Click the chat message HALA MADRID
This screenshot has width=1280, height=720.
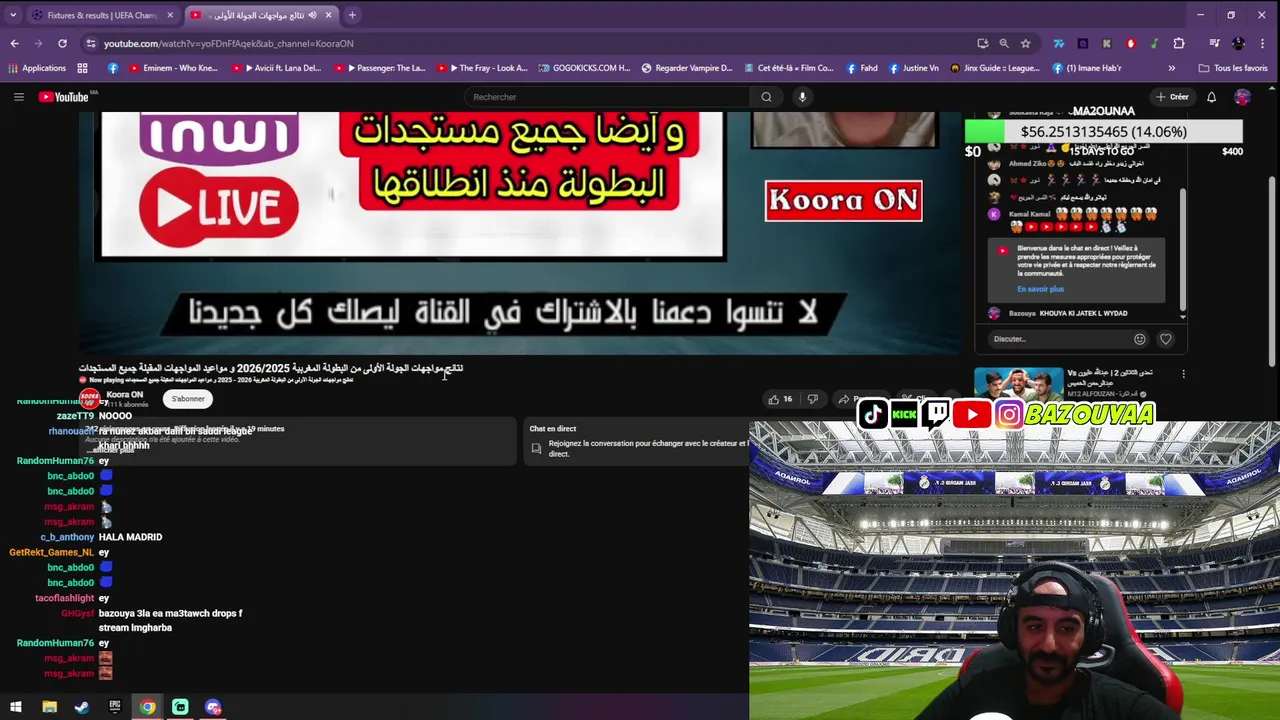(x=130, y=537)
